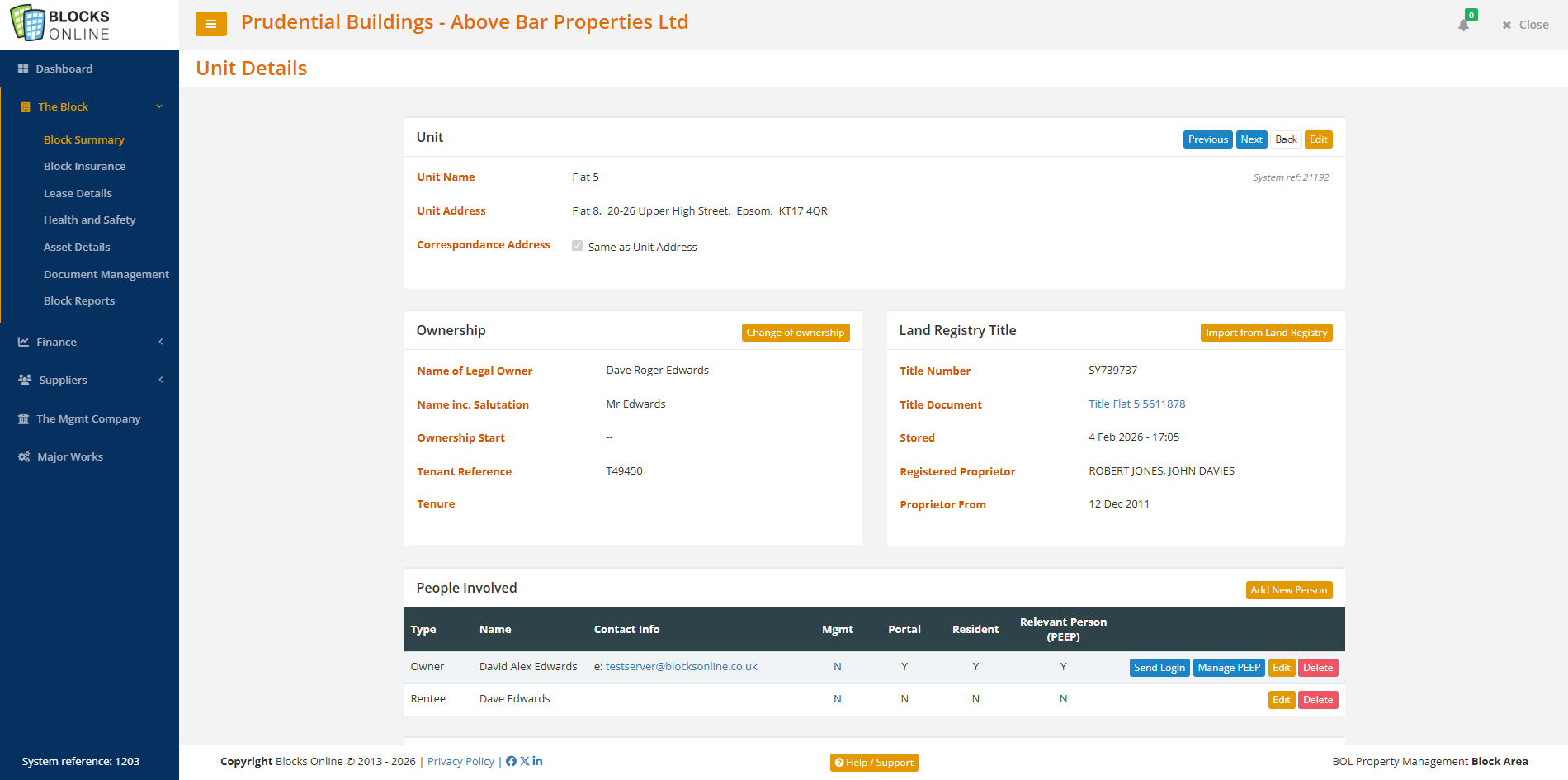The image size is (1568, 780).
Task: Go to the Next unit
Action: click(x=1251, y=139)
